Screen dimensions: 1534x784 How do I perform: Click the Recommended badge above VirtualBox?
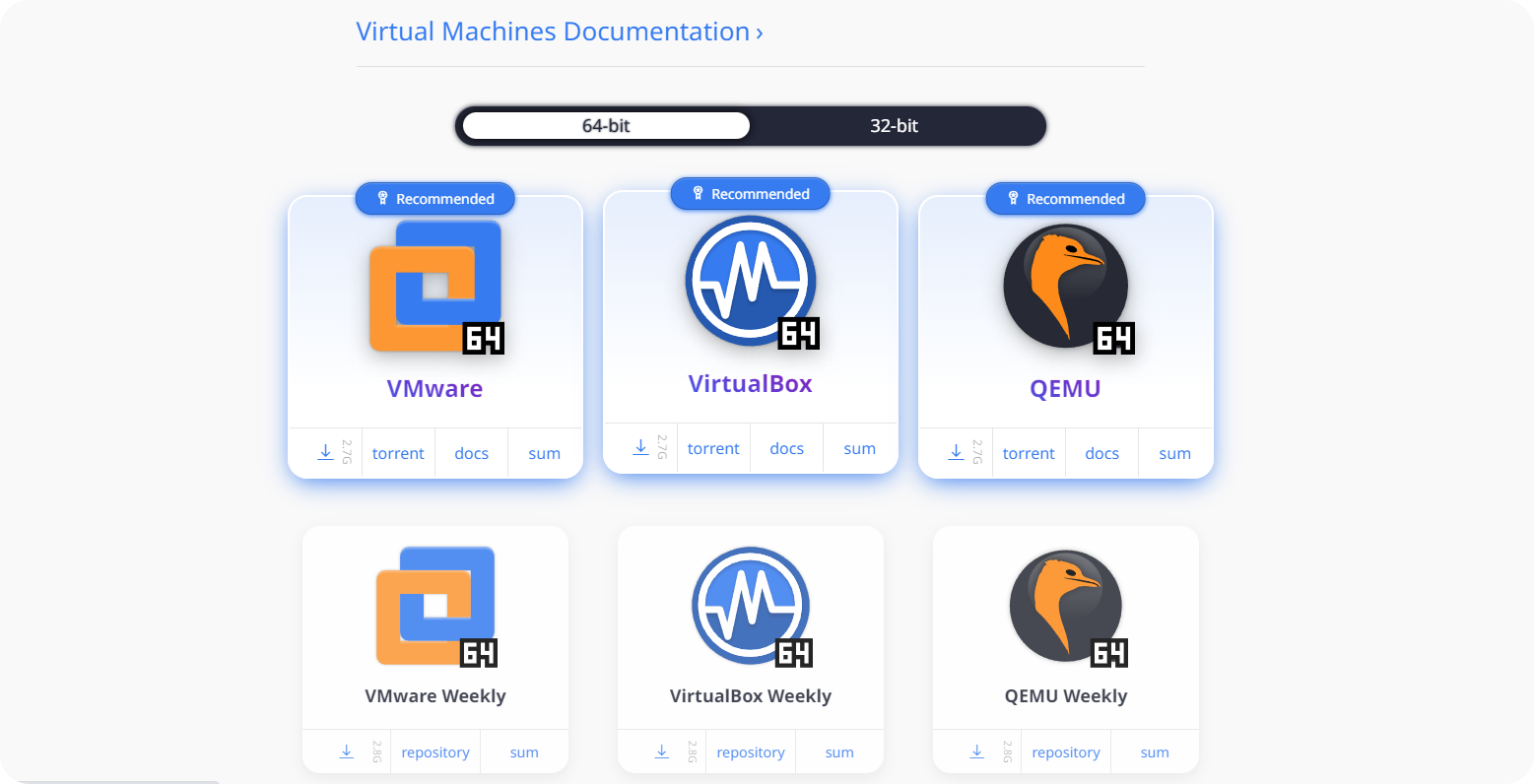(751, 194)
